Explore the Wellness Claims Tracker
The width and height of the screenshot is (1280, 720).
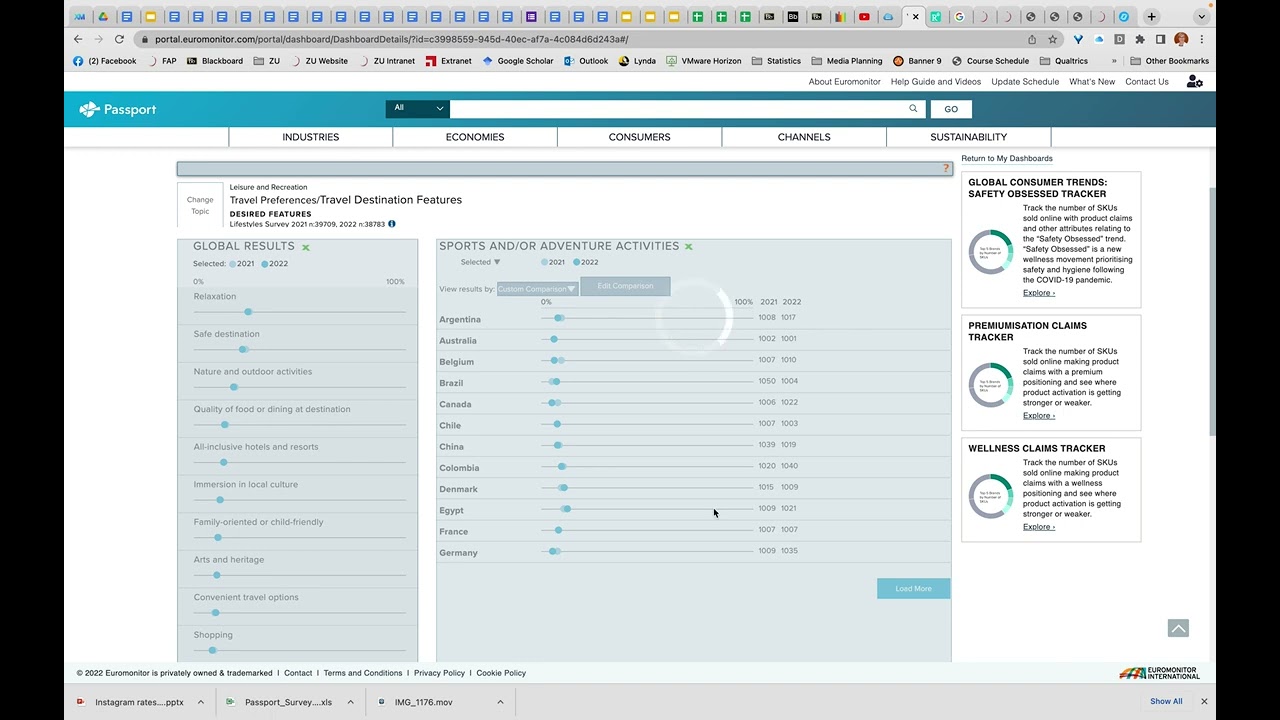(1039, 527)
